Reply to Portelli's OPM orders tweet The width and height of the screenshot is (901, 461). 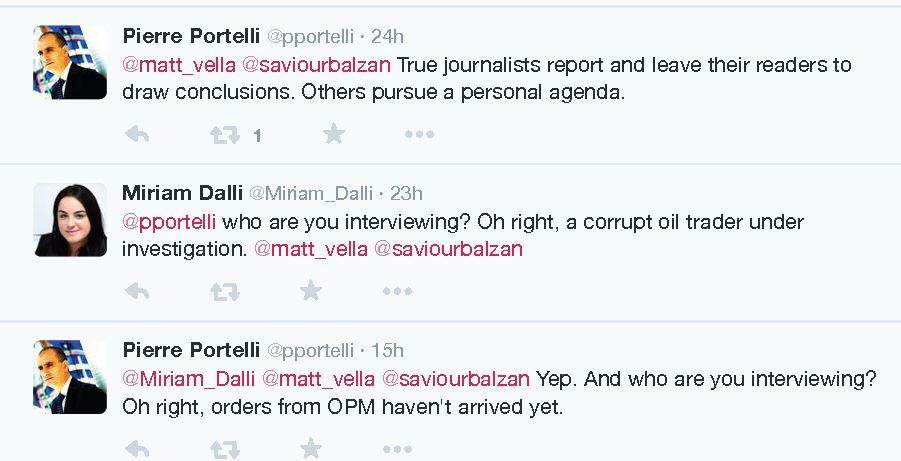pyautogui.click(x=137, y=448)
